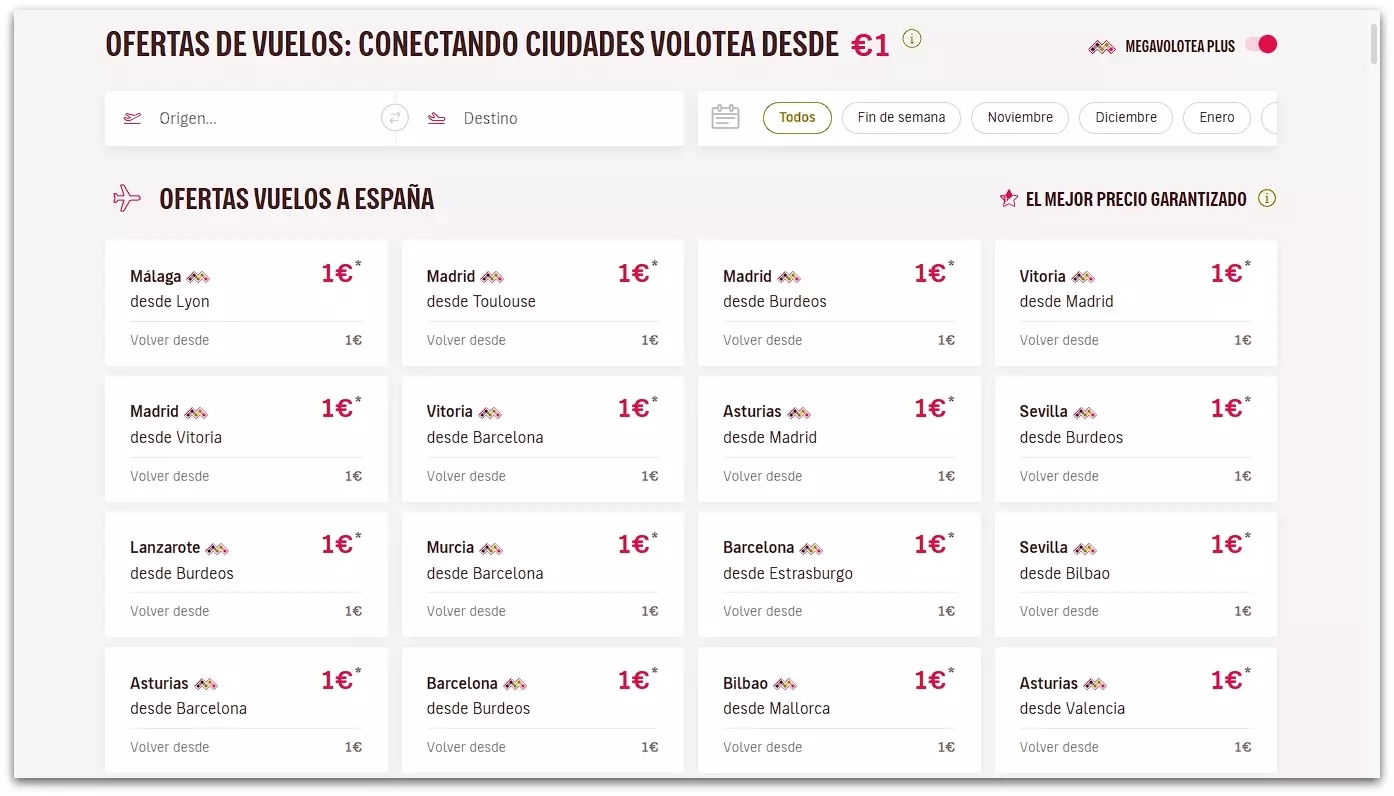Click the swap origin and destination icon
This screenshot has height=796, width=1394.
point(395,118)
